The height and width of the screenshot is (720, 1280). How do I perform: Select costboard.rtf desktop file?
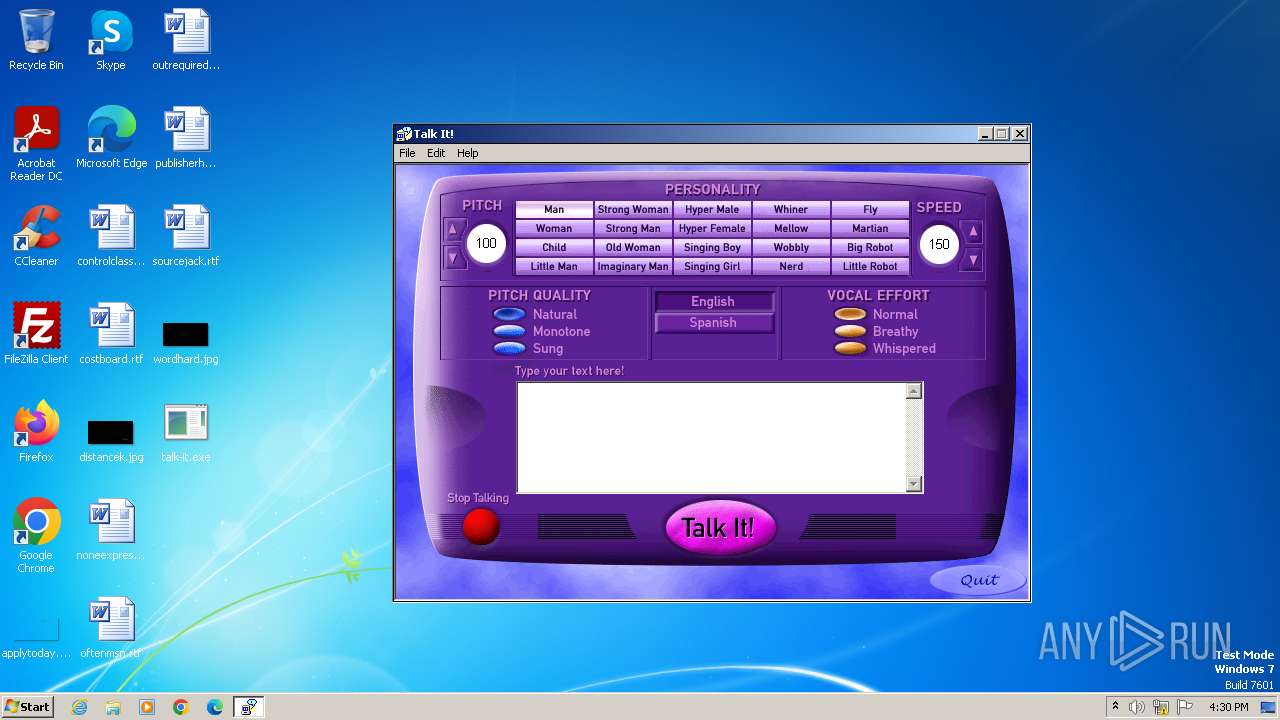pos(111,334)
